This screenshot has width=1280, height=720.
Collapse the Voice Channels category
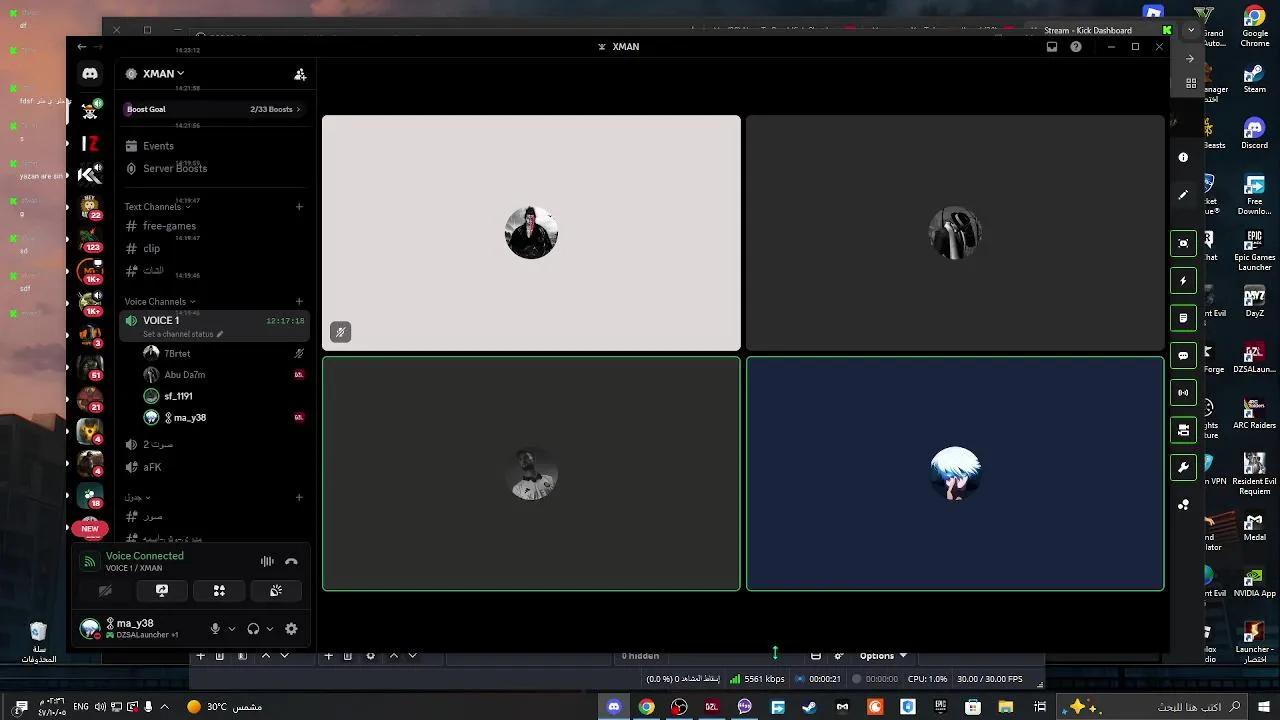[x=159, y=302]
